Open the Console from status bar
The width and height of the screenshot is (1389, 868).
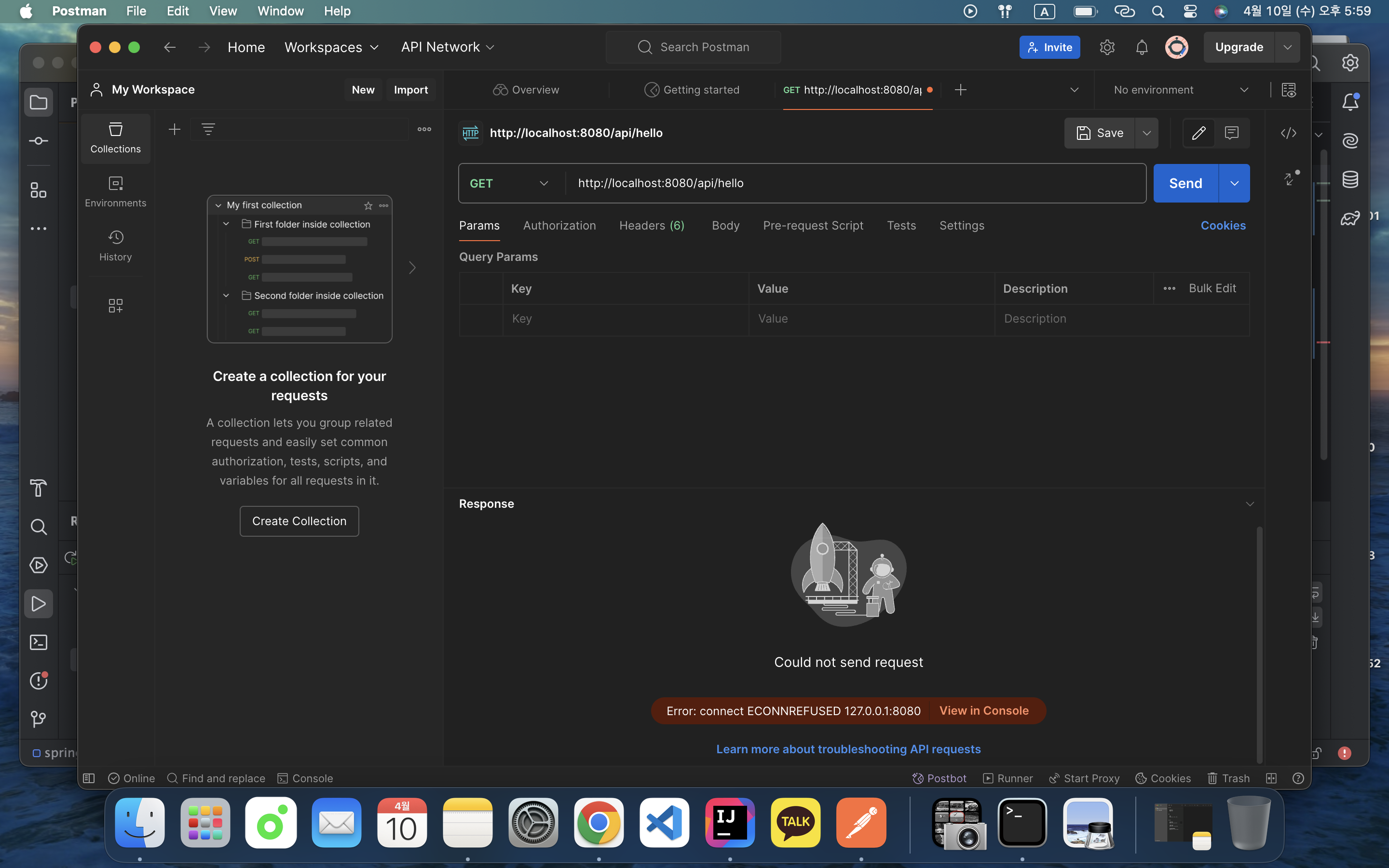pyautogui.click(x=305, y=778)
